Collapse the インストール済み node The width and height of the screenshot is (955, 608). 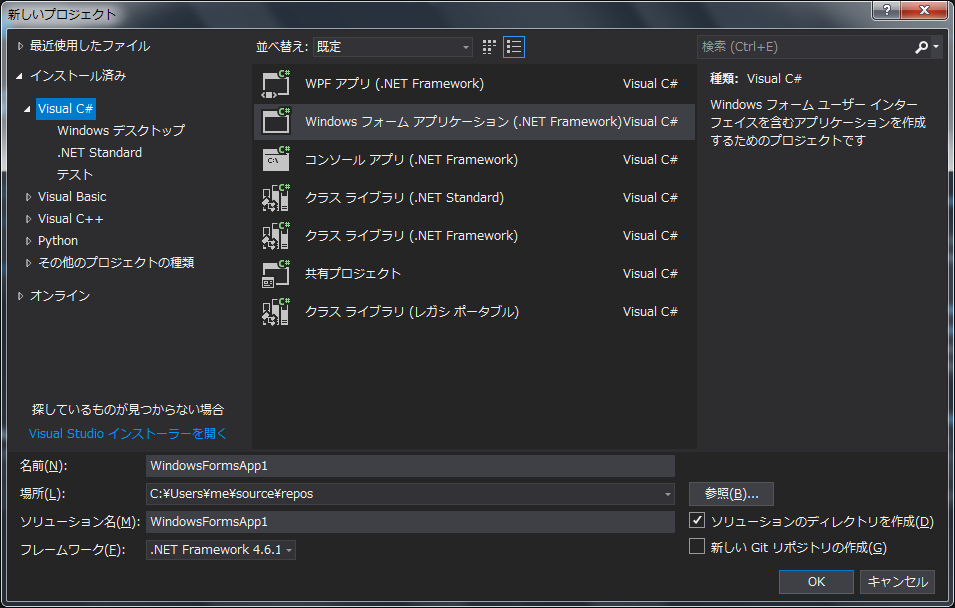[x=19, y=76]
